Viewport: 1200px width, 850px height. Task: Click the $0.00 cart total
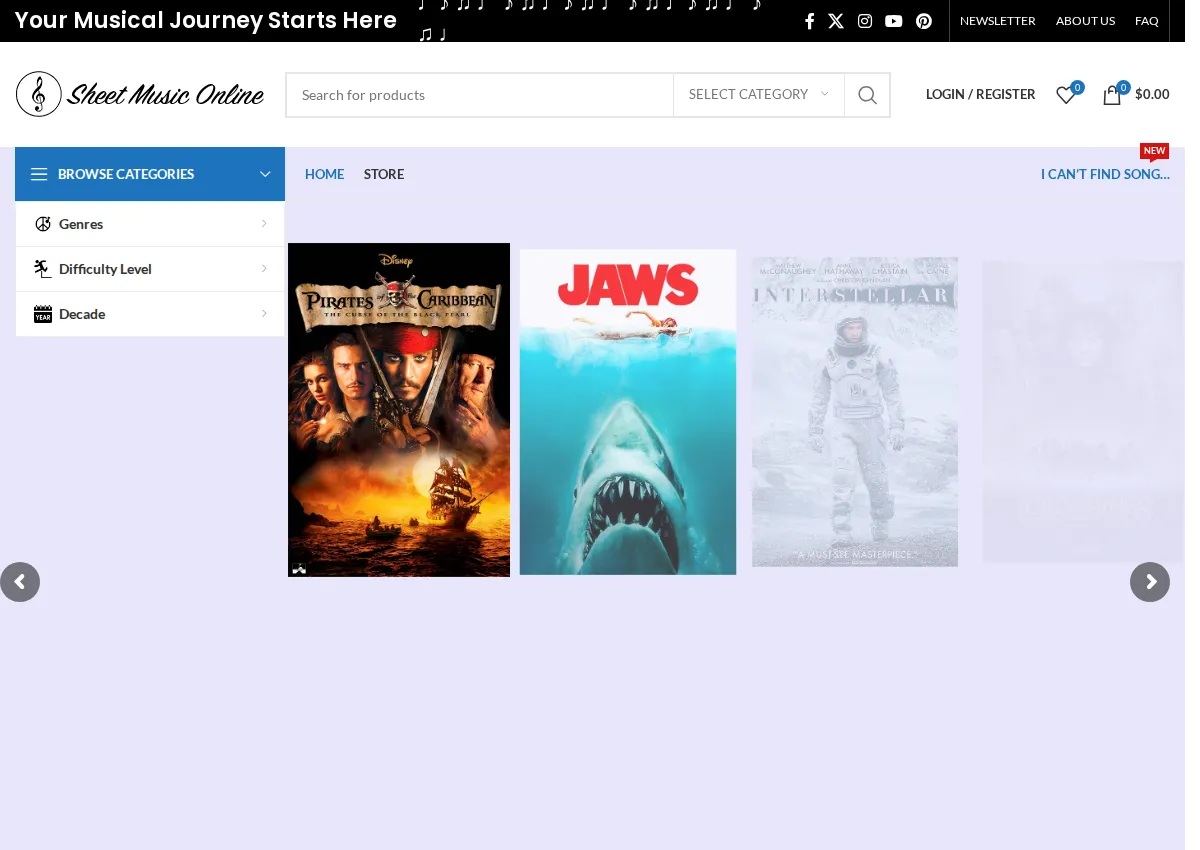[1152, 94]
